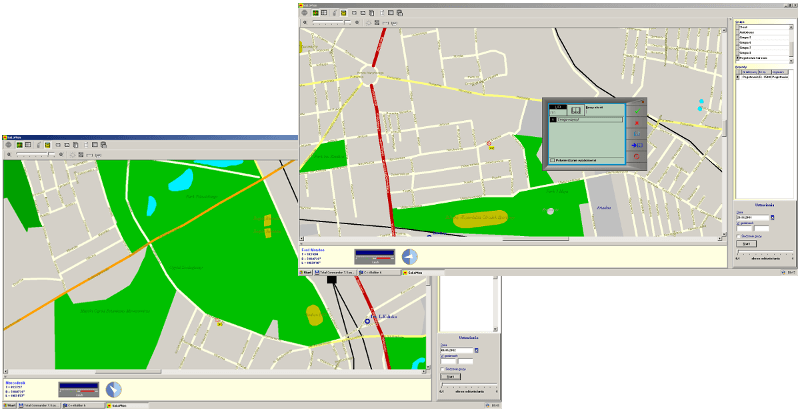Click playback speed slider, upper-right panel bottom
This screenshot has width=800, height=410.
(765, 252)
